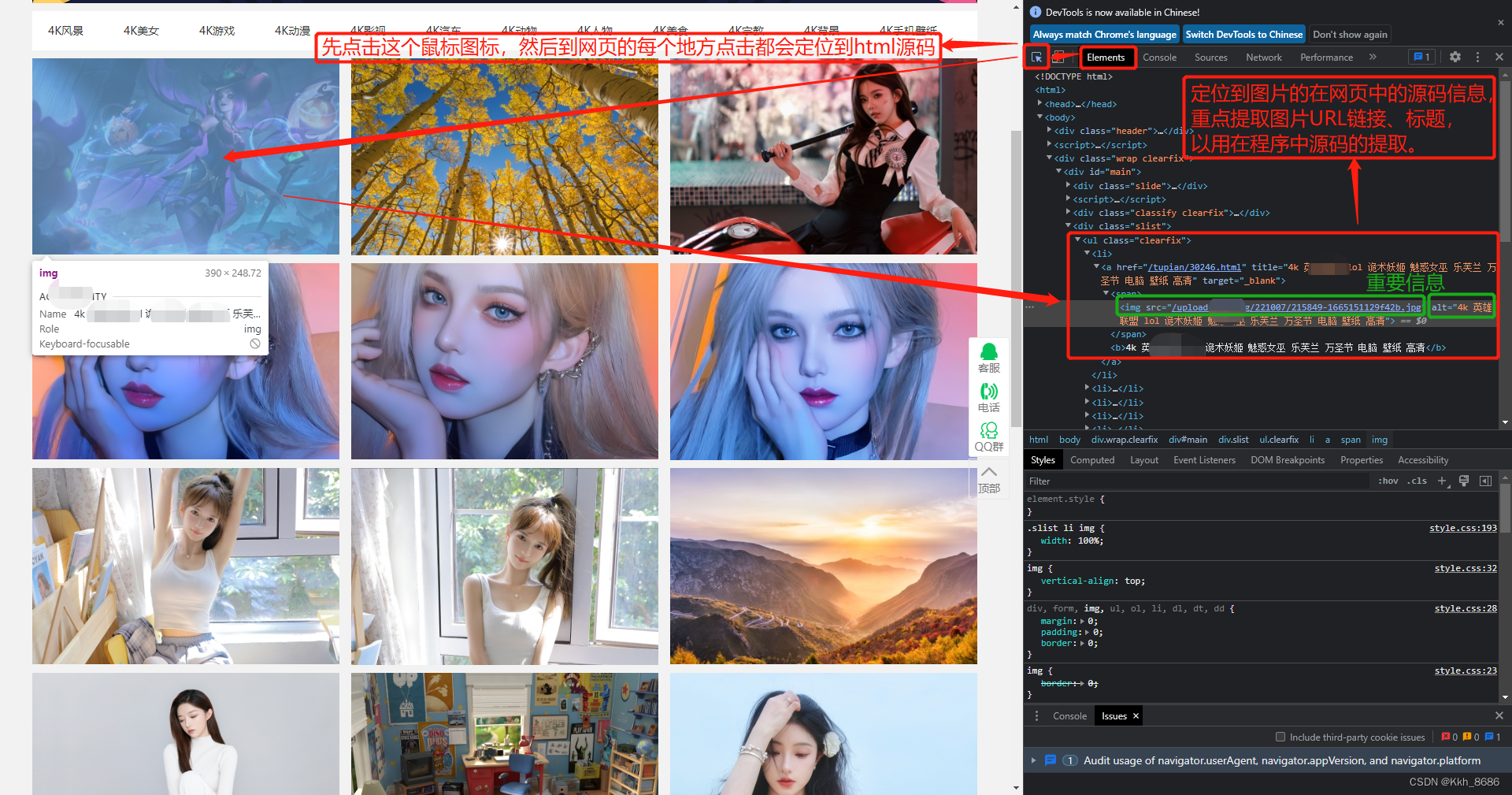The width and height of the screenshot is (1512, 795).
Task: Select ul.clearfix in the breadcrumb
Action: coord(1279,440)
